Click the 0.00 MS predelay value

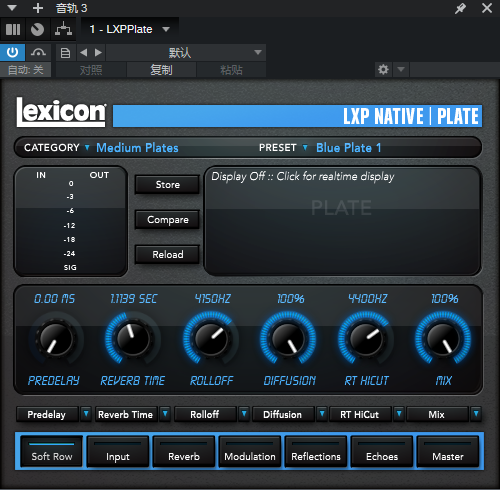tap(55, 299)
